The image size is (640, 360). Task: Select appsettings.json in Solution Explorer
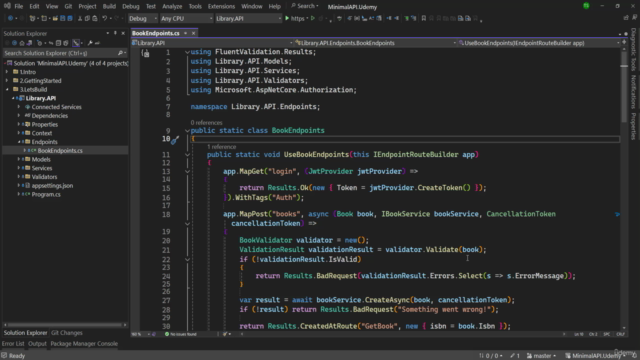52,186
